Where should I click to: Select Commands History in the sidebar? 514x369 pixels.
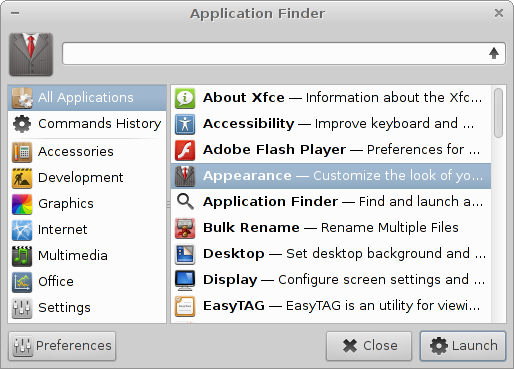pos(87,124)
